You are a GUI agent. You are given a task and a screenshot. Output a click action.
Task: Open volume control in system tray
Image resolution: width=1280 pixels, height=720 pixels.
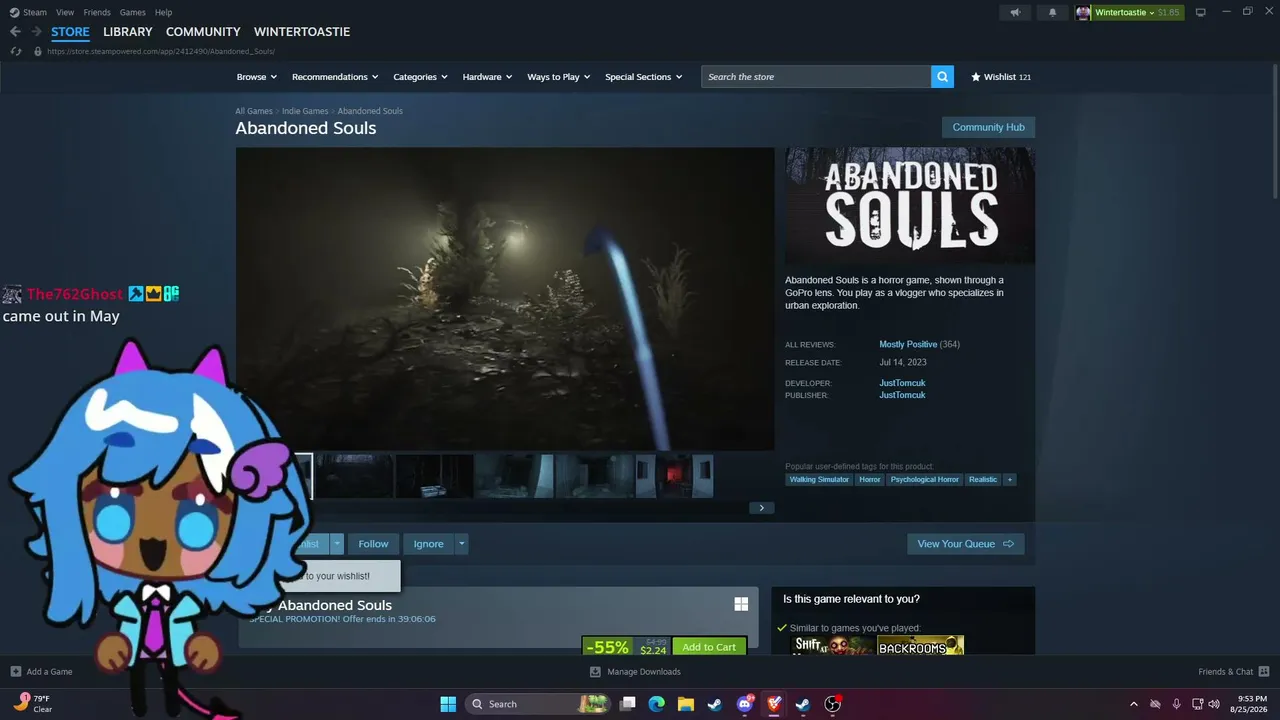click(x=1214, y=704)
